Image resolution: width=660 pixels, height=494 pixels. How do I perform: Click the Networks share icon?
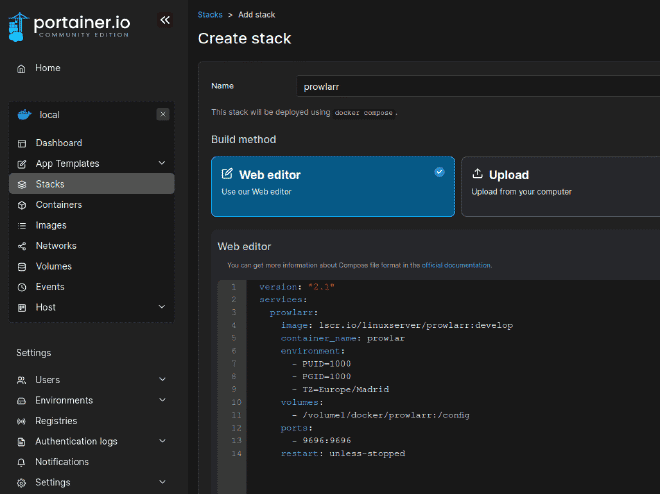(22, 246)
